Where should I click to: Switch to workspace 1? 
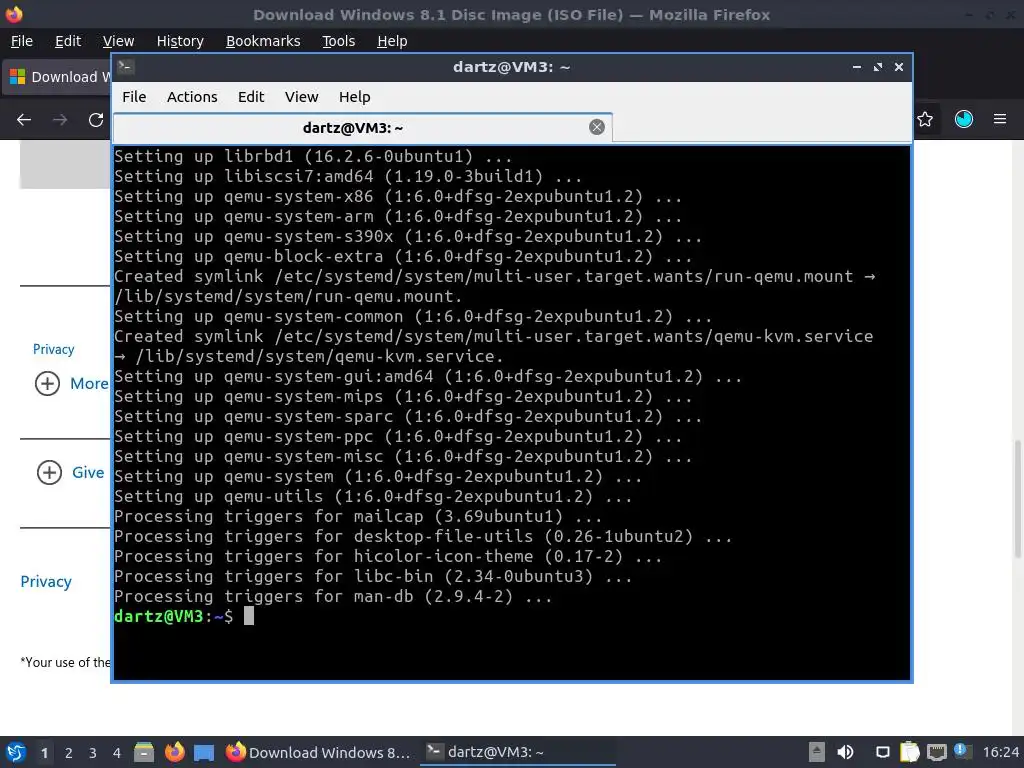coord(44,753)
